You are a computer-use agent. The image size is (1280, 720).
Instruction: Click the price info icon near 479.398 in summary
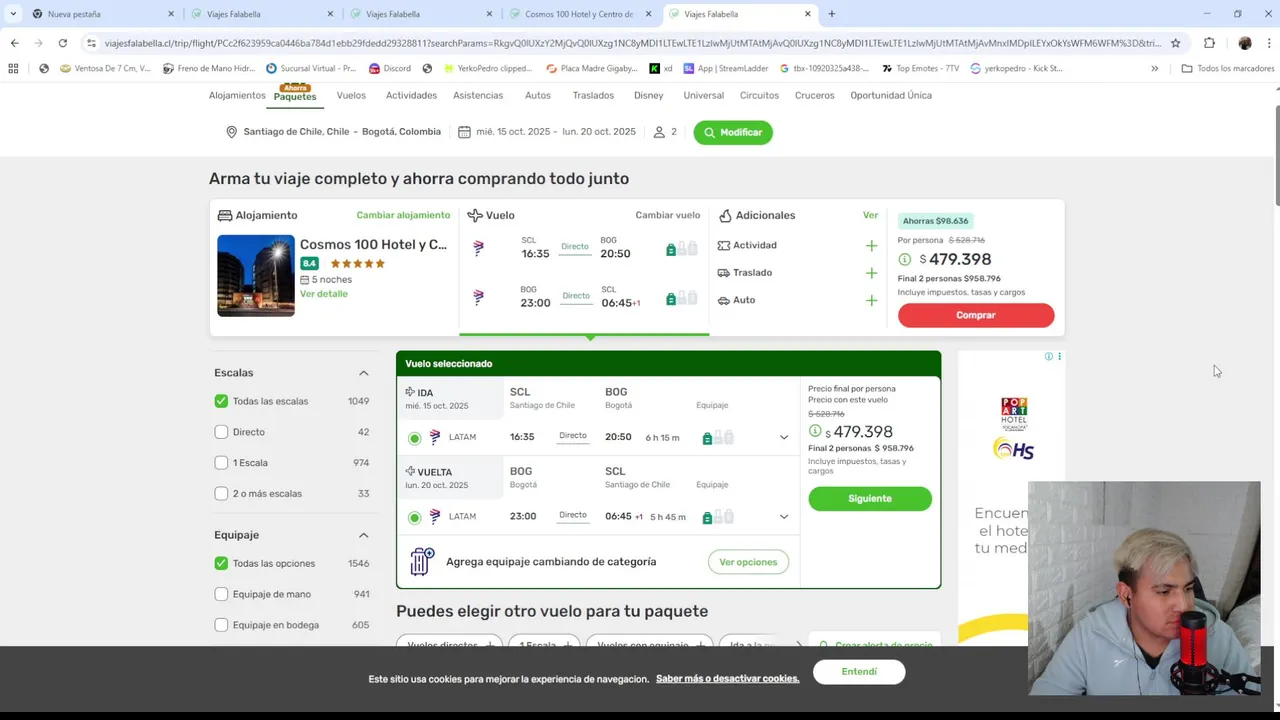[x=905, y=260]
